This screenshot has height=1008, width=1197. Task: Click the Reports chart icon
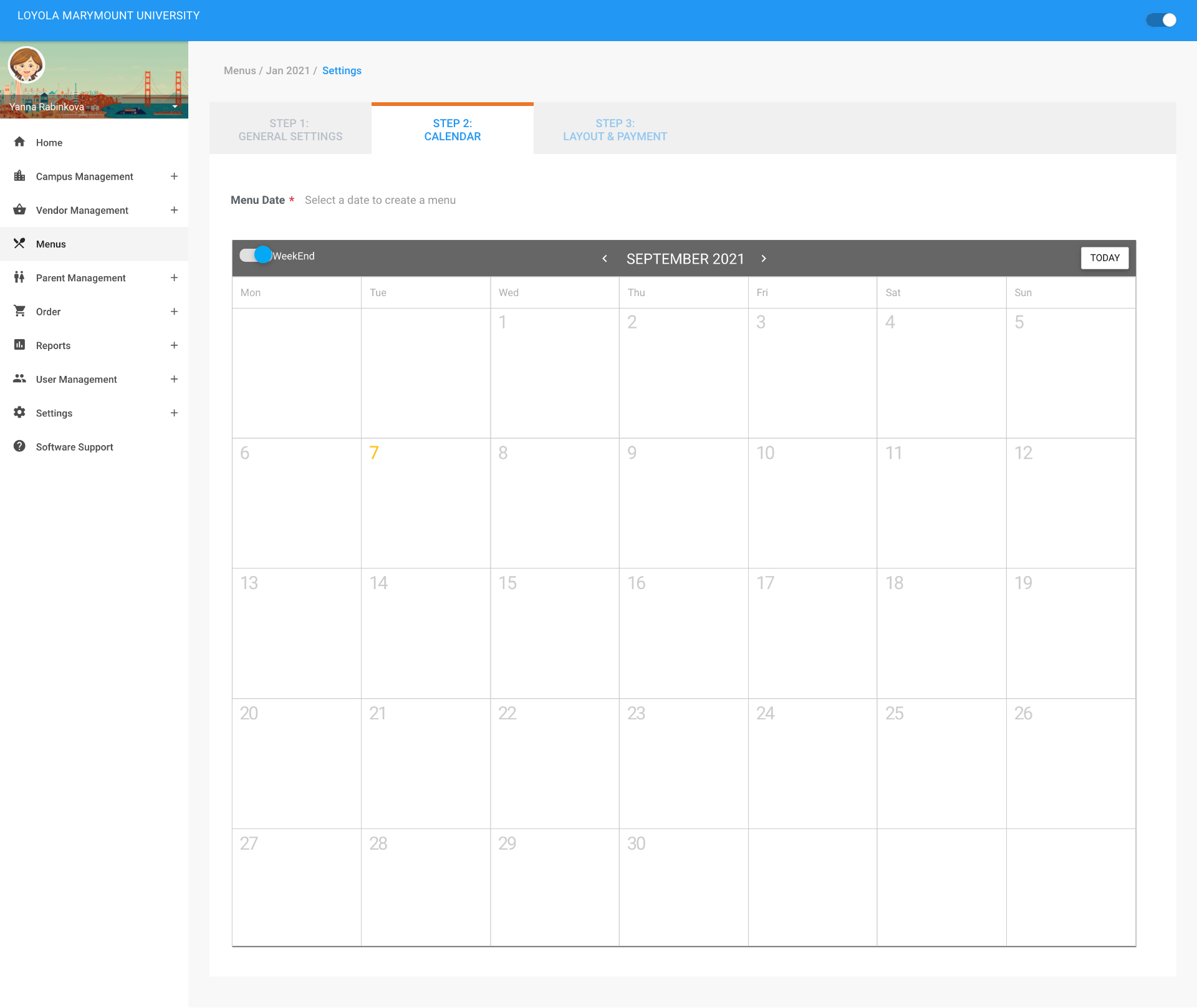19,345
